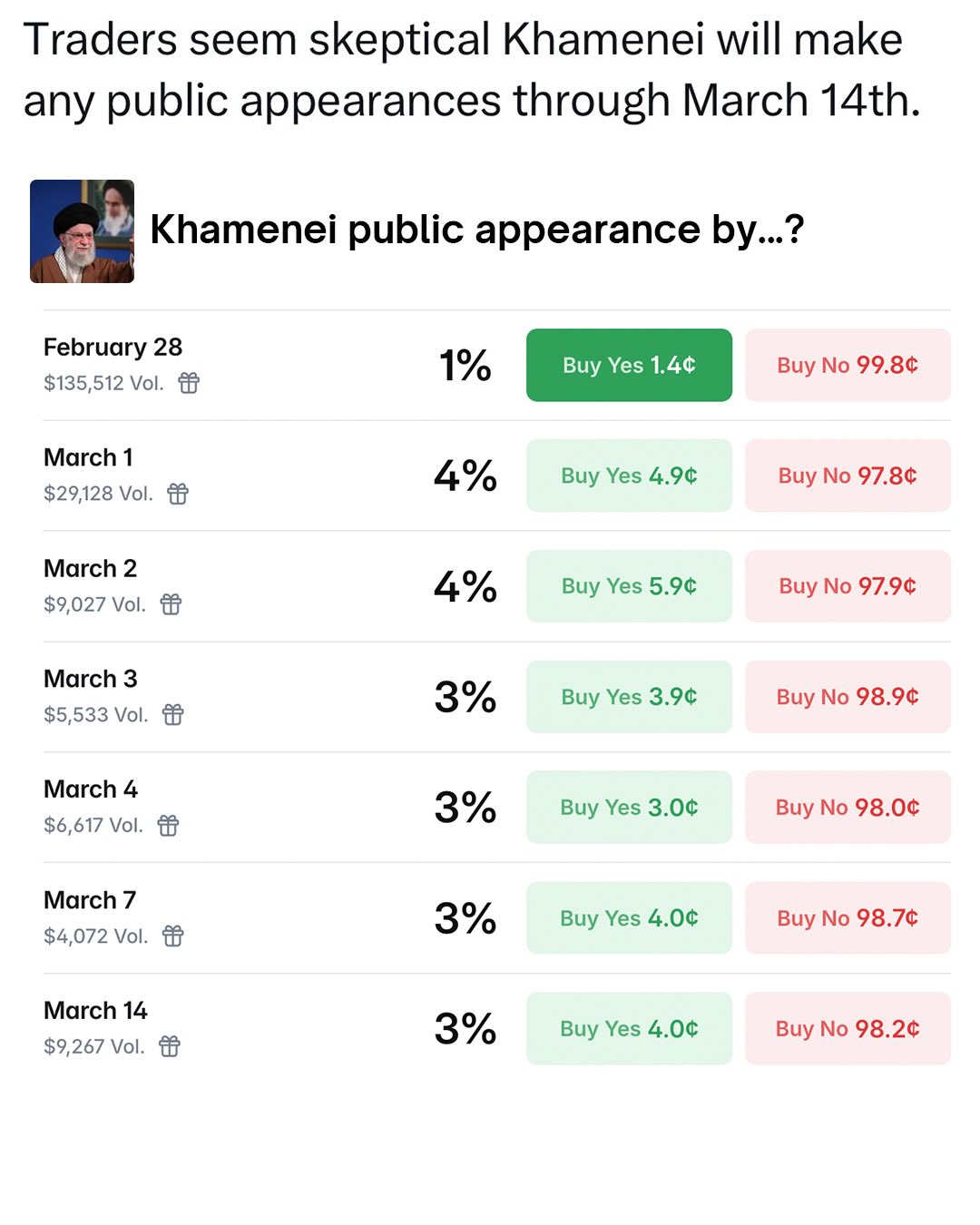Choose Buy Yes 3.9¢ for March 3

click(x=629, y=697)
